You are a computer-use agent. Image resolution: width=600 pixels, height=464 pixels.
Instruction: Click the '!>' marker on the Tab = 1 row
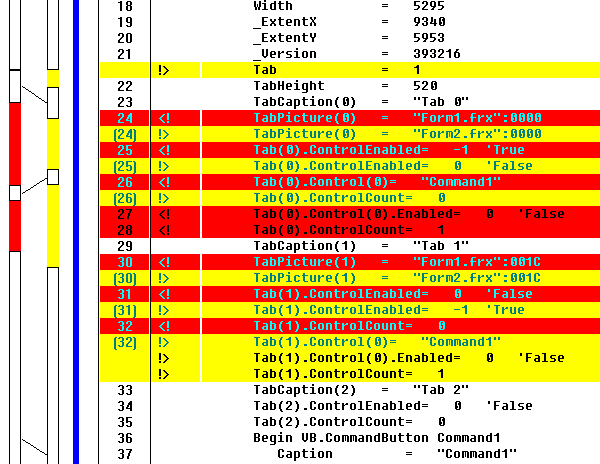[164, 70]
